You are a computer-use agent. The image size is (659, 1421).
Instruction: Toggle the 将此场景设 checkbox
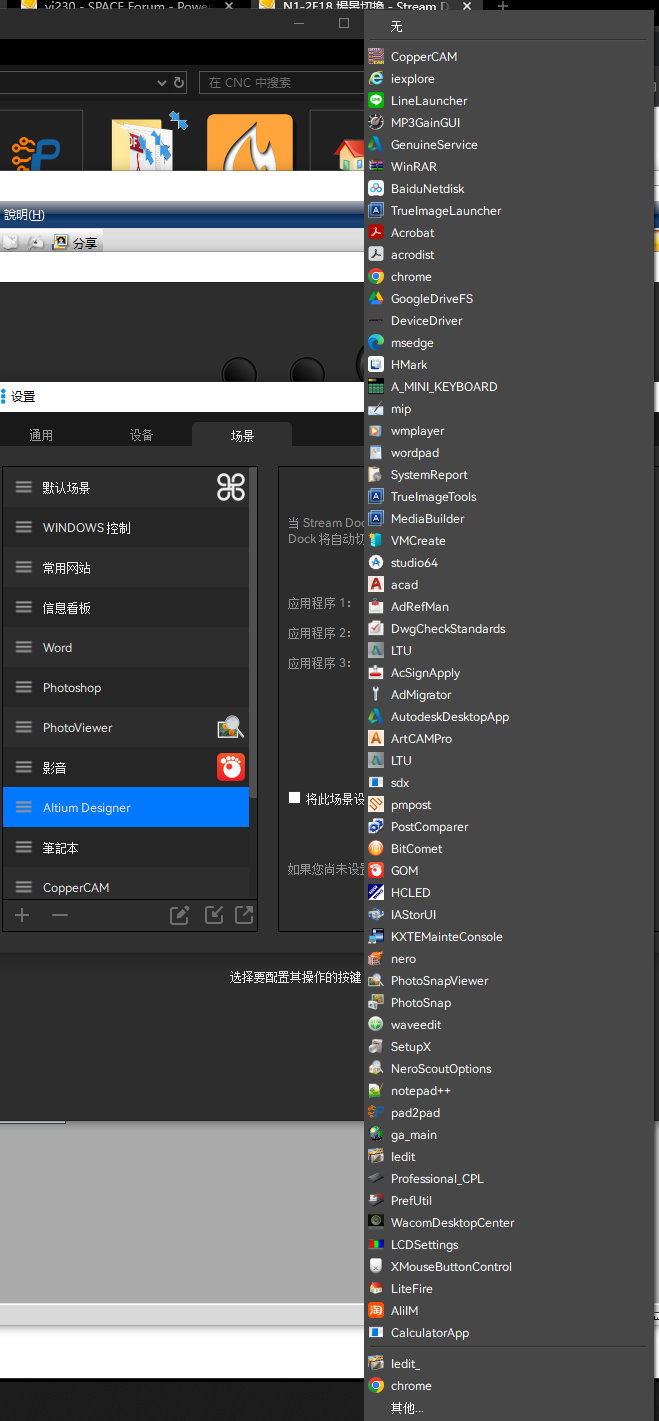[294, 798]
